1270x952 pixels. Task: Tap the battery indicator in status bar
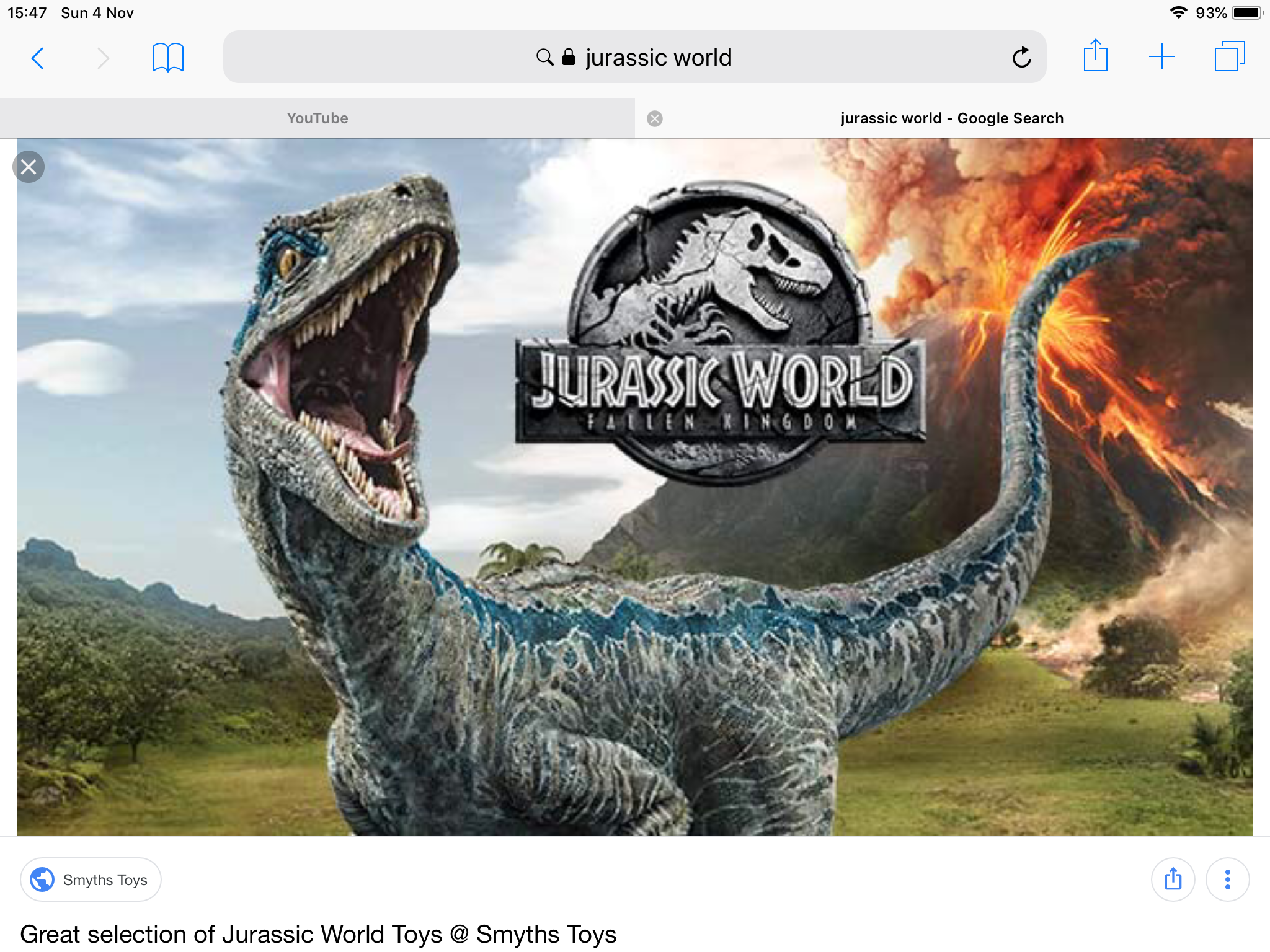pos(1248,13)
